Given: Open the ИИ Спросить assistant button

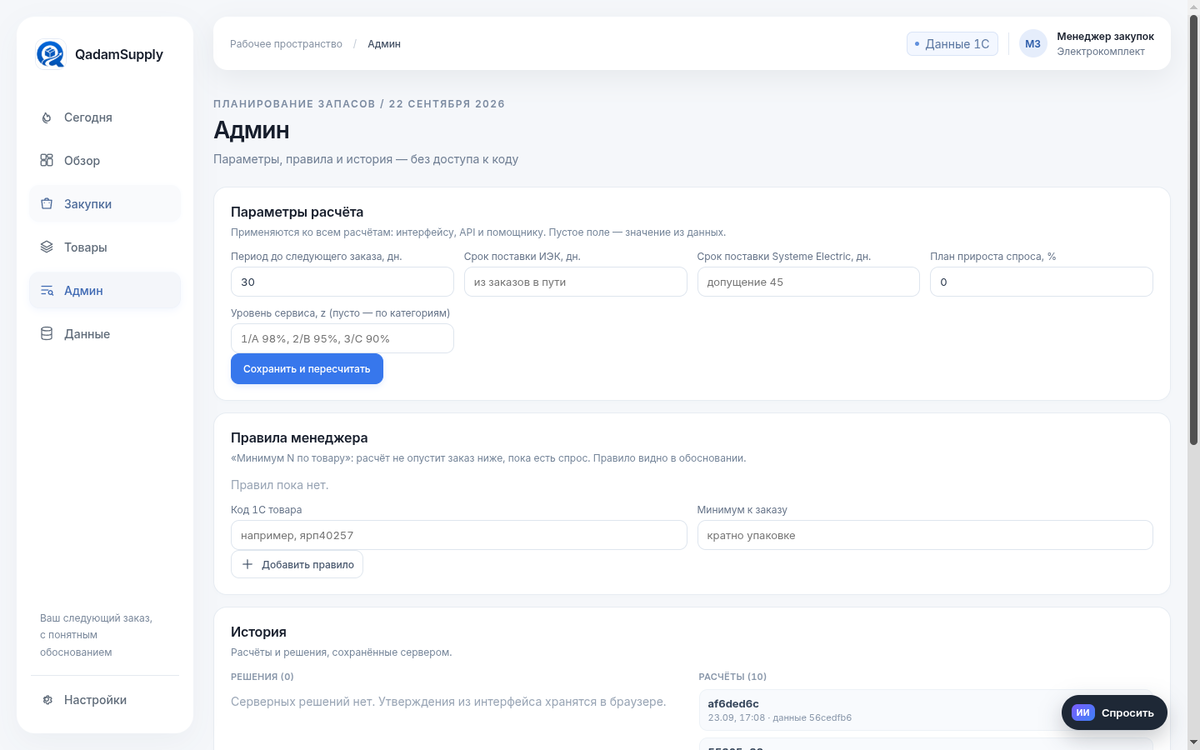Looking at the screenshot, I should pyautogui.click(x=1114, y=713).
